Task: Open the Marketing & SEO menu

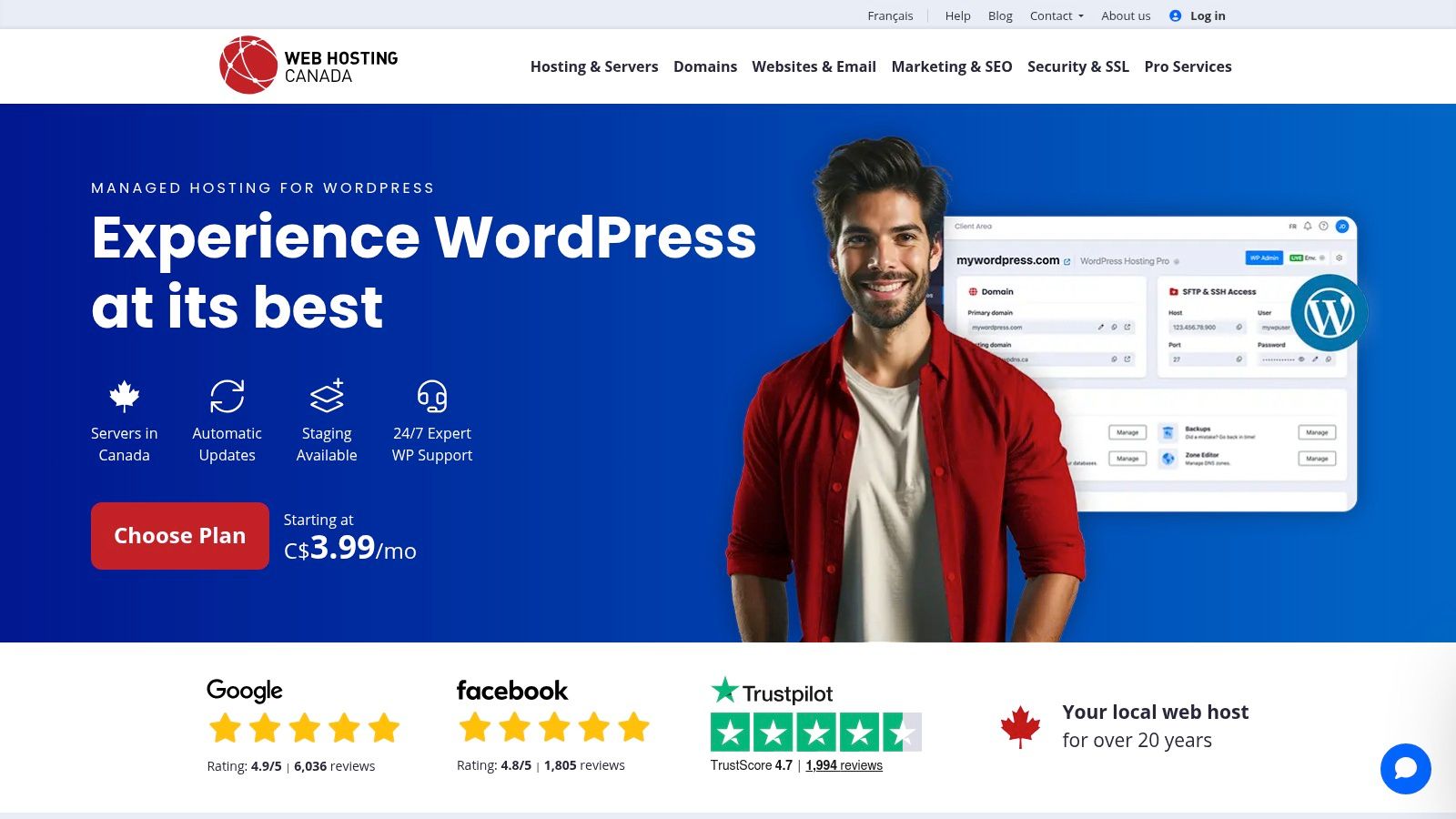Action: pyautogui.click(x=952, y=66)
